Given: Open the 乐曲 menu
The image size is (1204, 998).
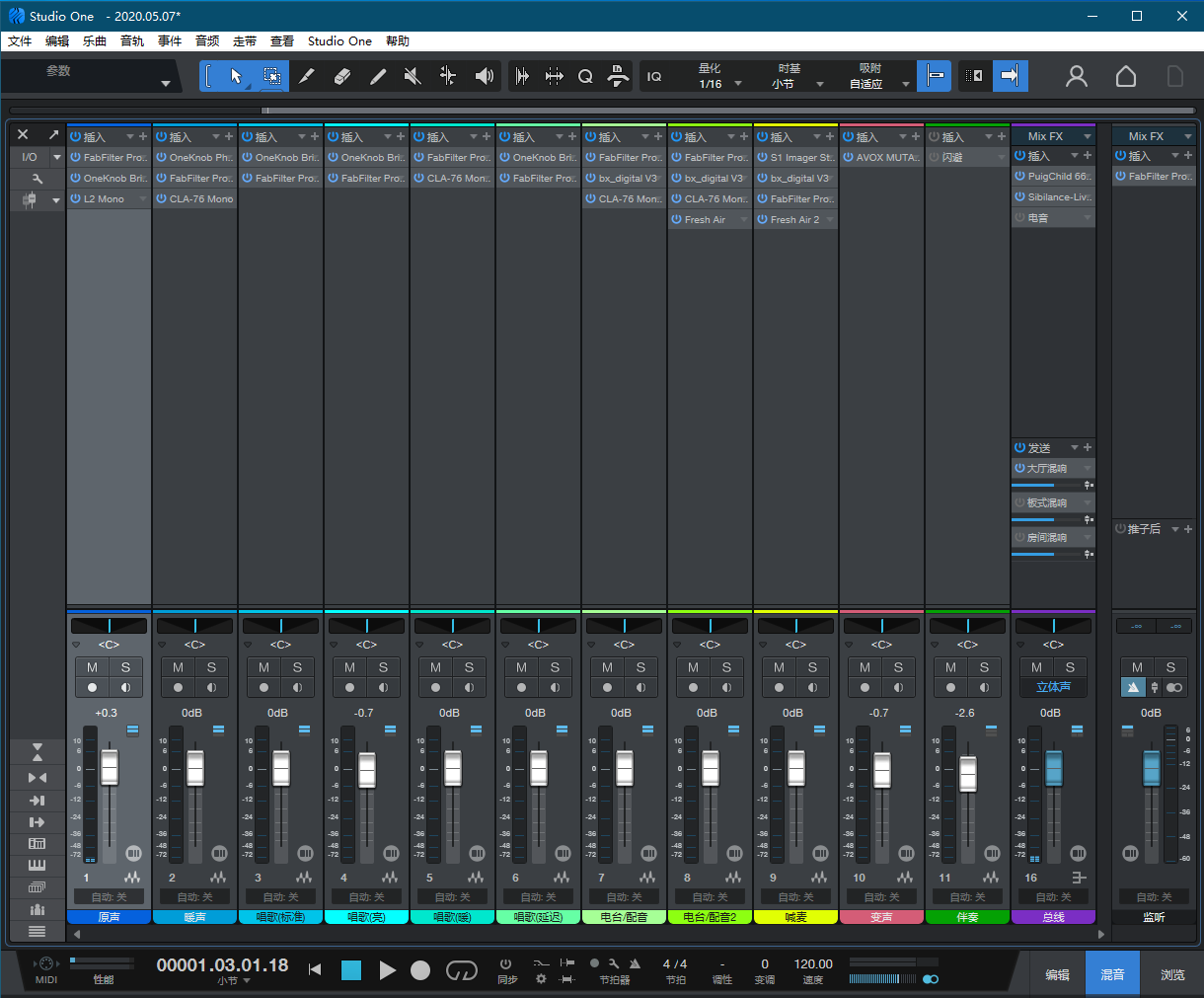Looking at the screenshot, I should 95,40.
